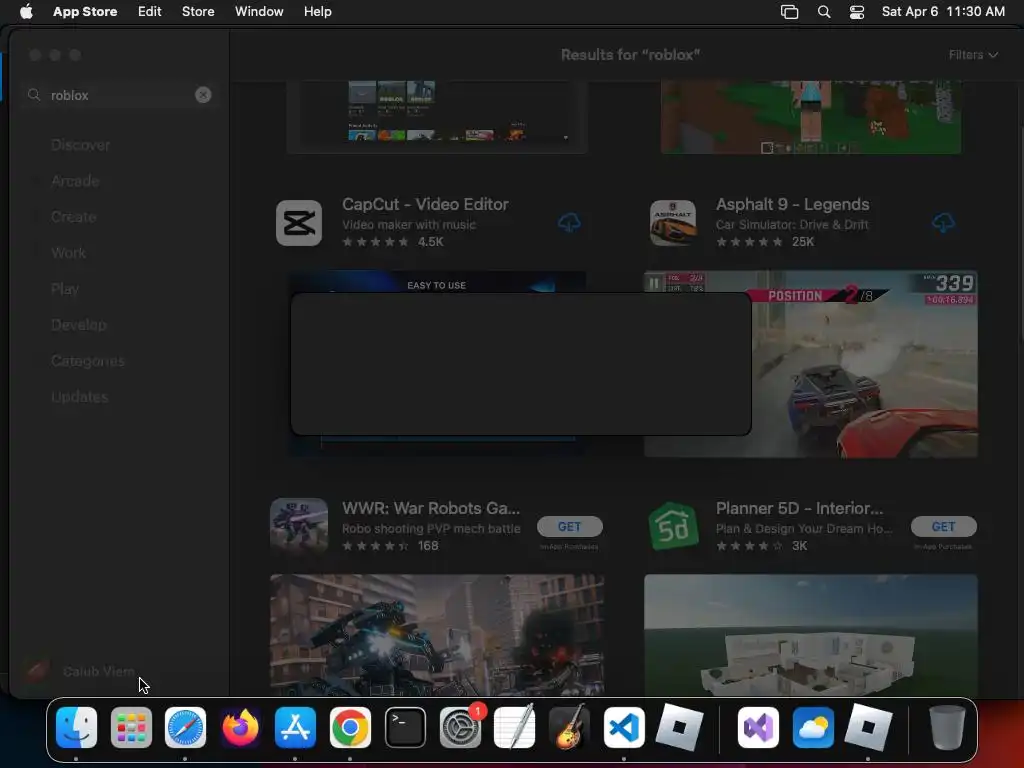Open the Window menu
The width and height of the screenshot is (1024, 768).
[x=259, y=12]
